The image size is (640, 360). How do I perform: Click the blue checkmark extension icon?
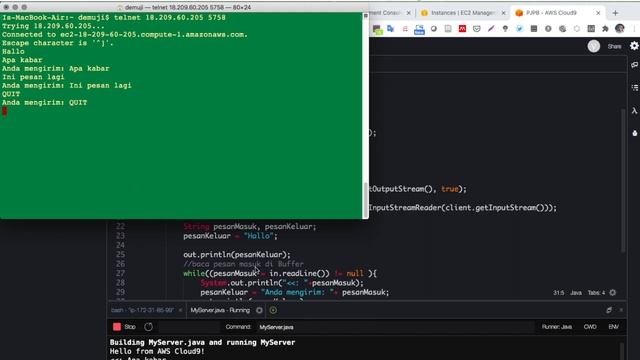pos(519,29)
